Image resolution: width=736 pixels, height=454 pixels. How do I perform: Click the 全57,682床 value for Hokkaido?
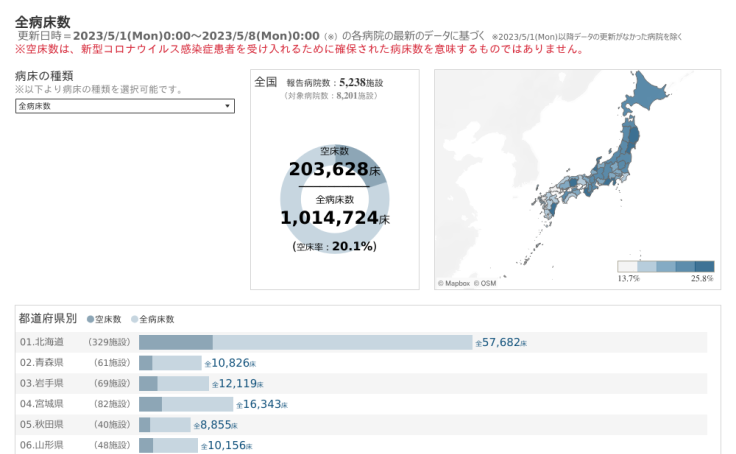point(500,342)
